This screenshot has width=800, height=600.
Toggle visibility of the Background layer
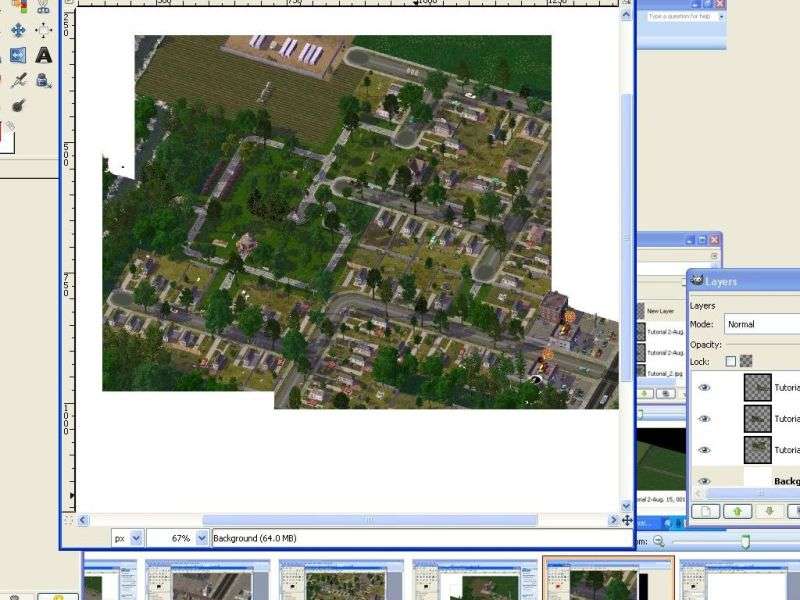click(704, 481)
